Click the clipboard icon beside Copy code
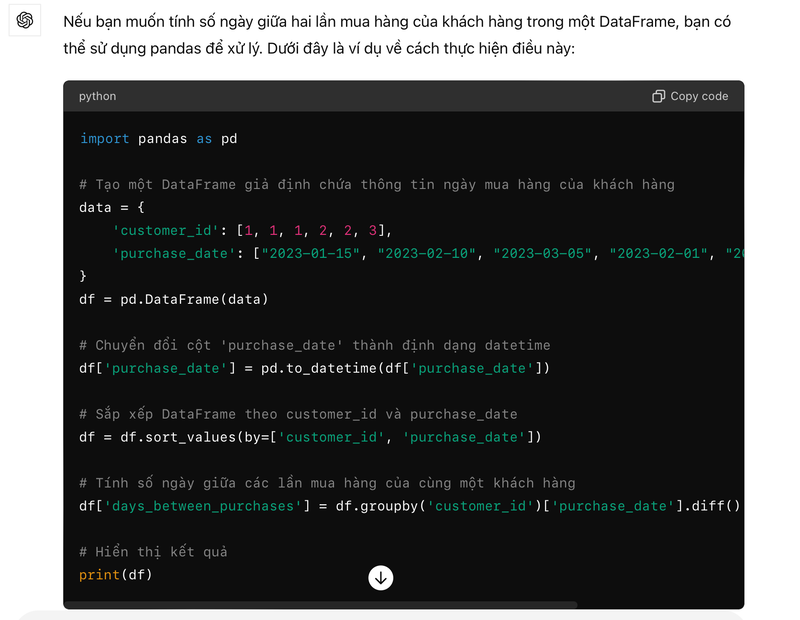 click(658, 96)
